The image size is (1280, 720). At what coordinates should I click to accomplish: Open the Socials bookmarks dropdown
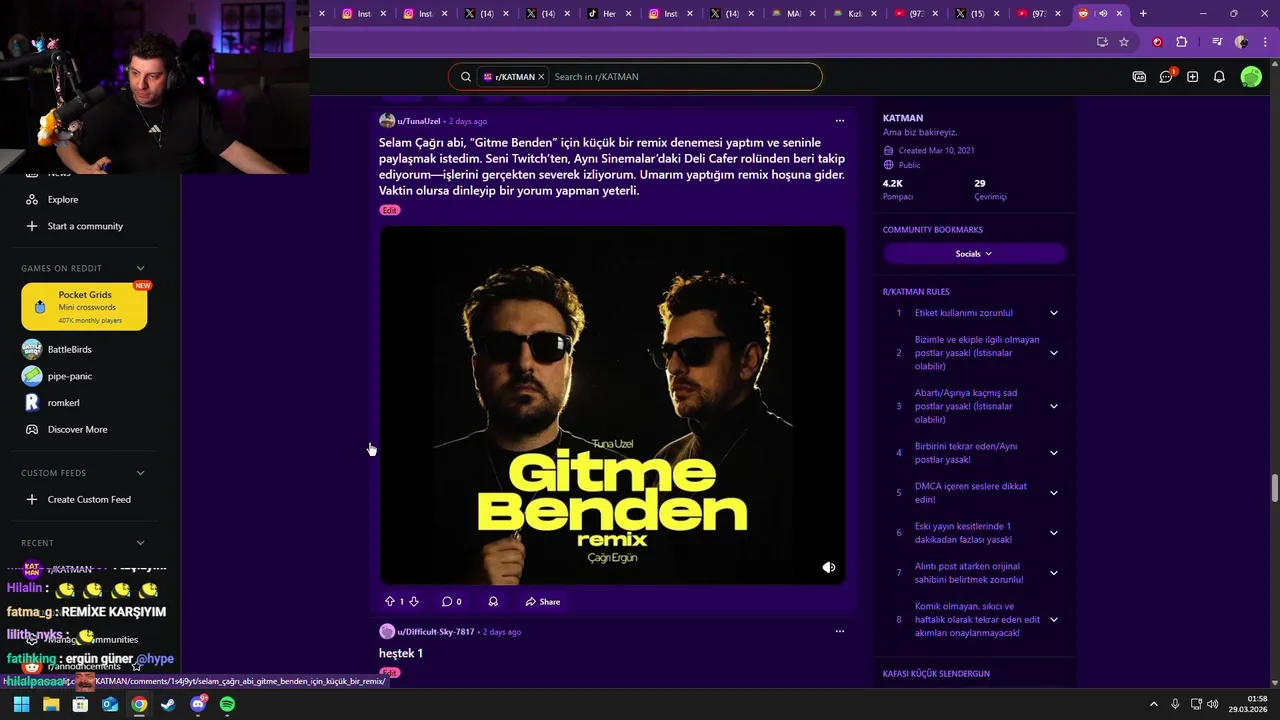(974, 254)
